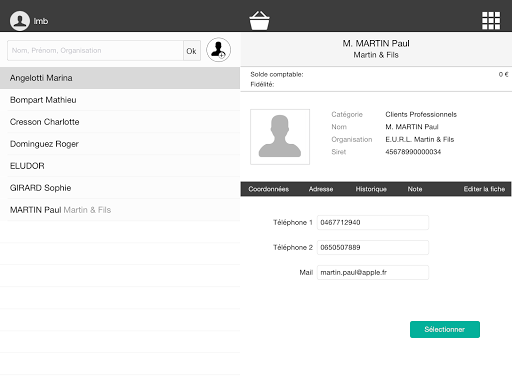Choose Cresson Charlotte from the list

pyautogui.click(x=120, y=122)
